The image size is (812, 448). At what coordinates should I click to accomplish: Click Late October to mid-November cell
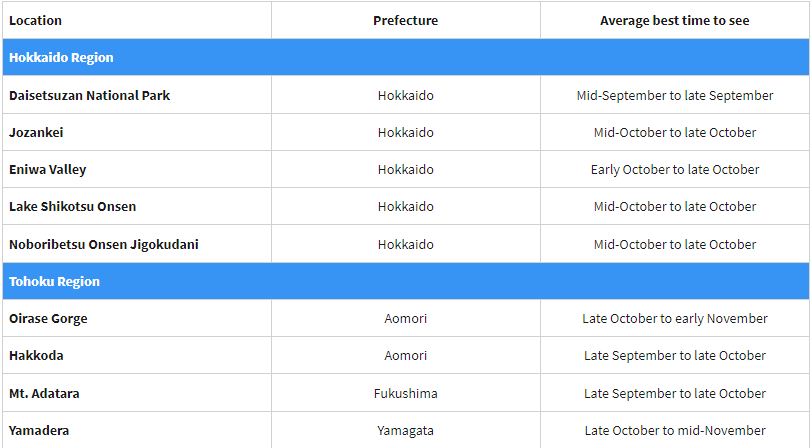tap(674, 431)
